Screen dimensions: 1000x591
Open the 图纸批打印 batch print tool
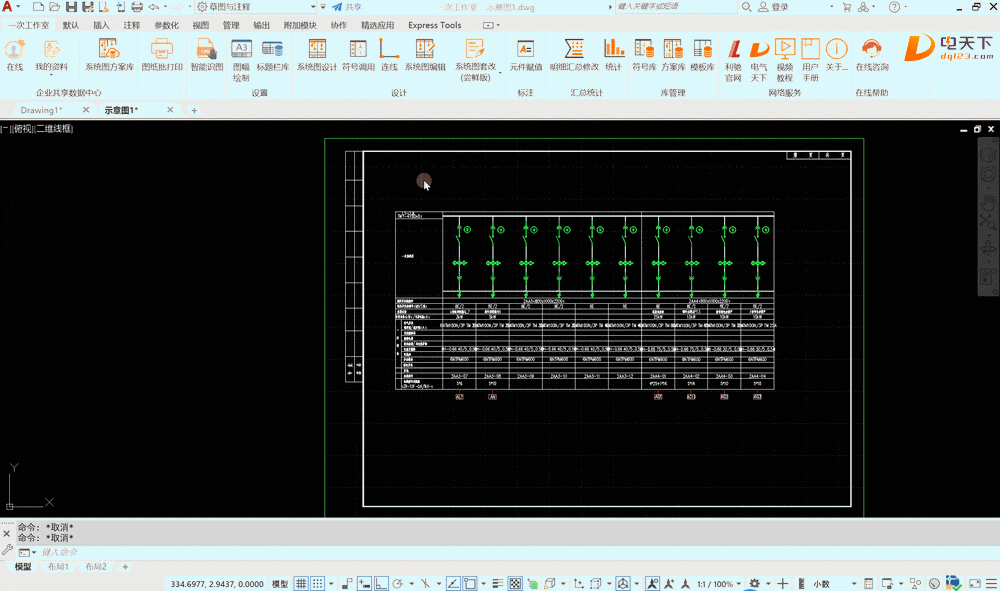[161, 55]
